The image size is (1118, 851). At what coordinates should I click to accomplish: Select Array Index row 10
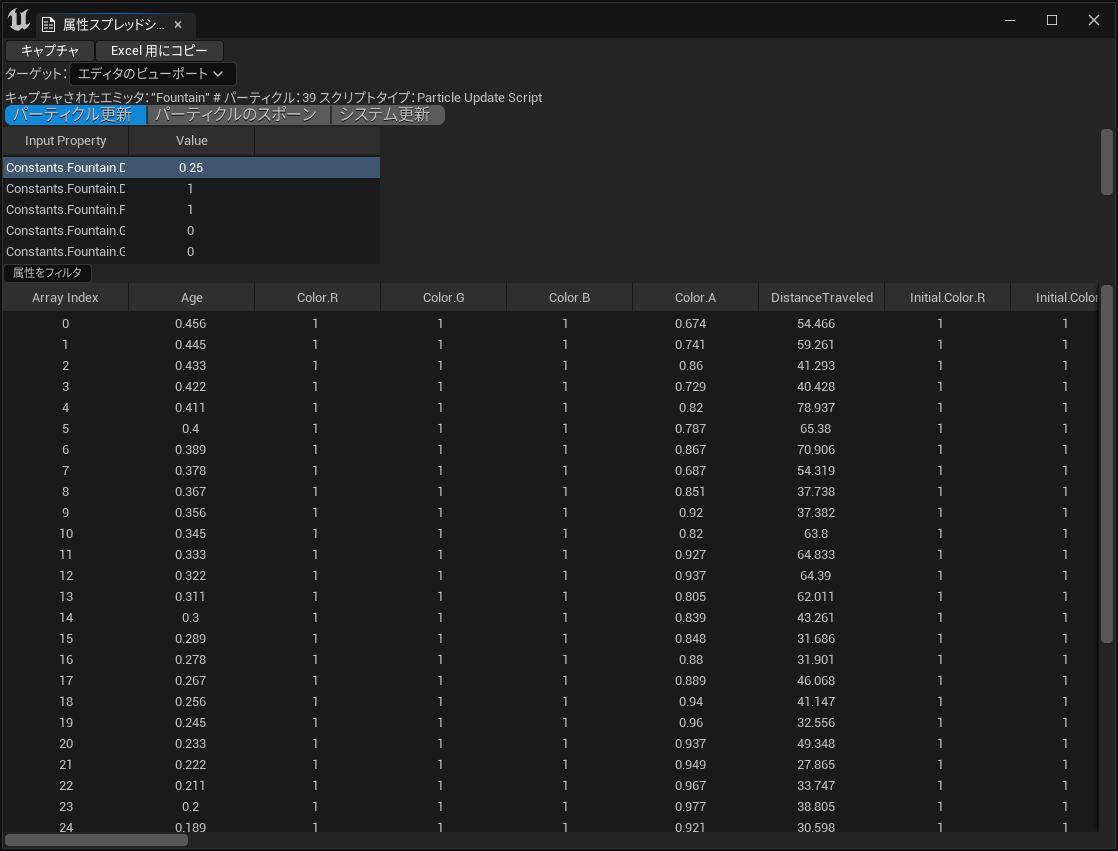tap(65, 534)
